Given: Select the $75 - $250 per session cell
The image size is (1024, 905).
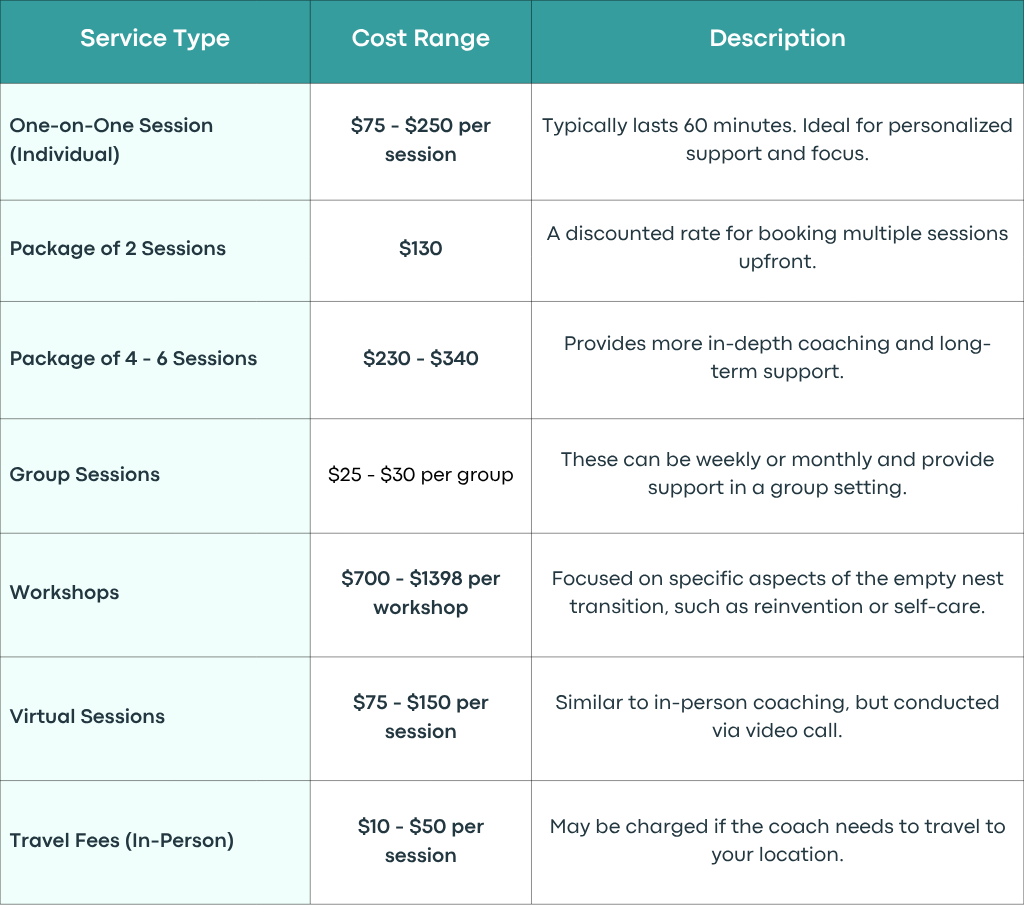Looking at the screenshot, I should (x=421, y=140).
